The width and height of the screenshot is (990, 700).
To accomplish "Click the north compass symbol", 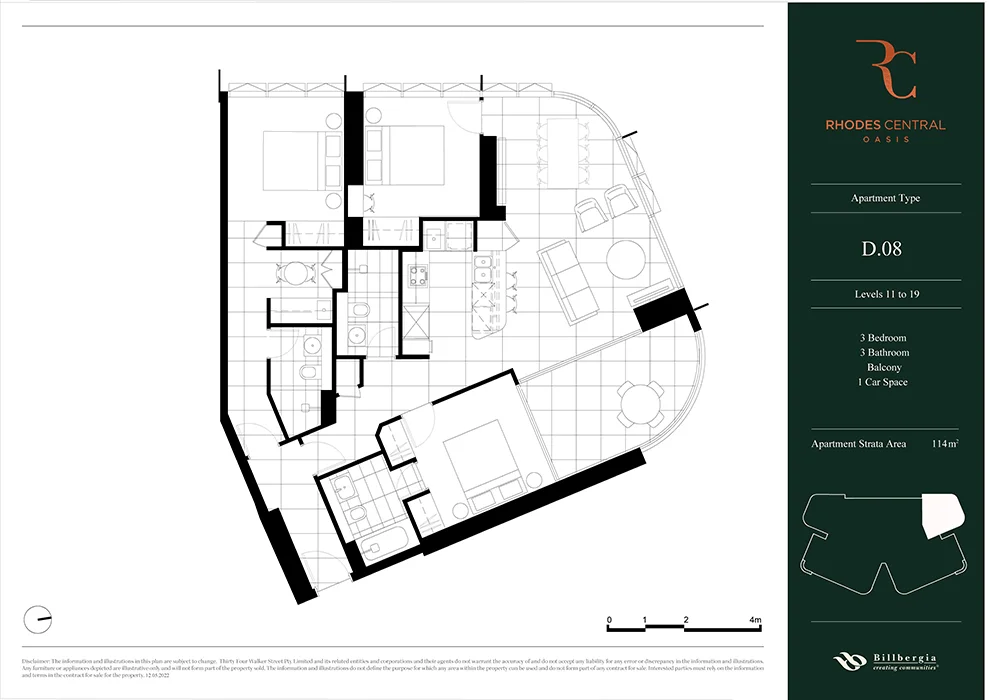I will [x=38, y=620].
